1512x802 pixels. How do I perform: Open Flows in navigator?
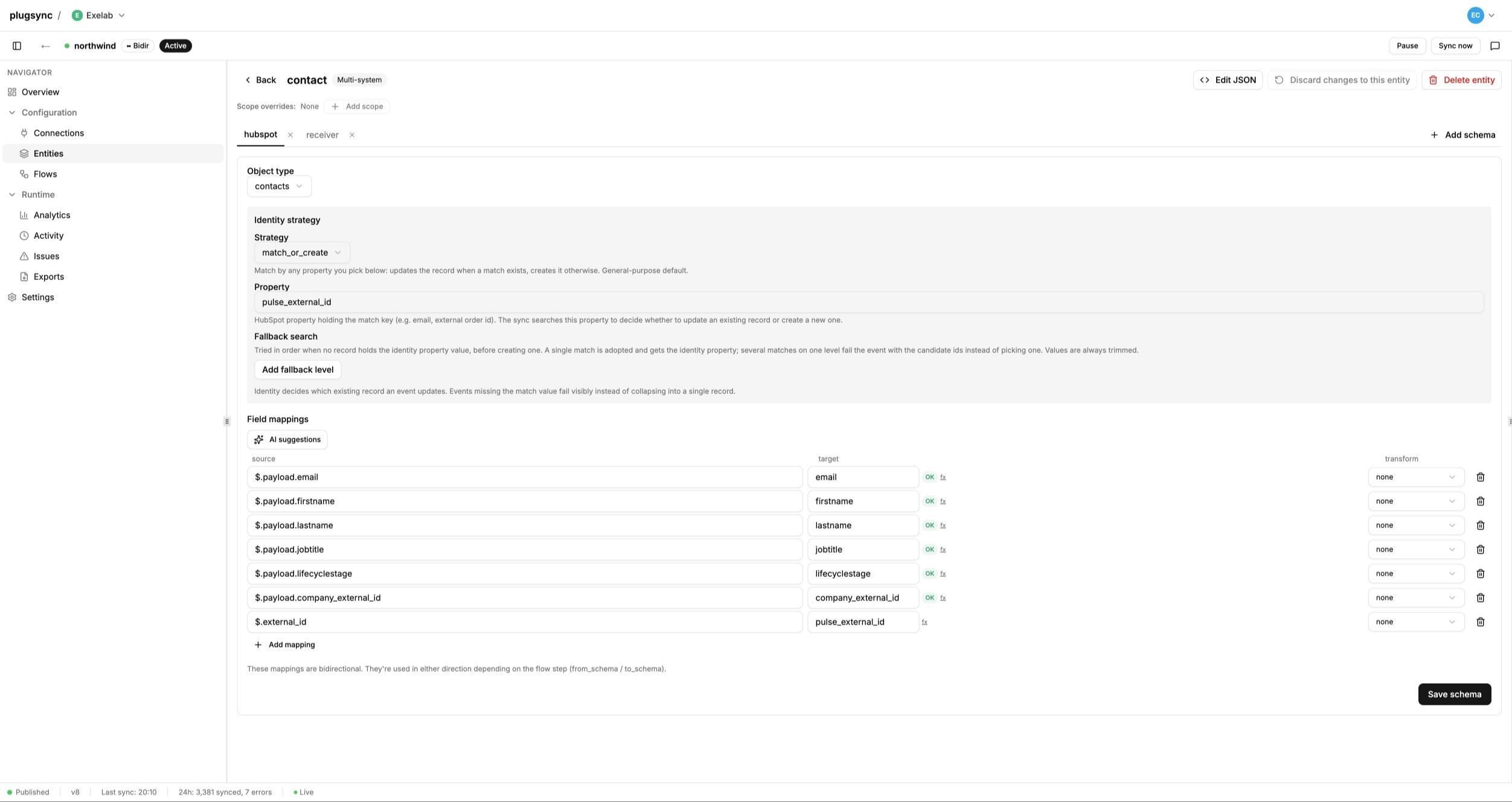pos(45,174)
